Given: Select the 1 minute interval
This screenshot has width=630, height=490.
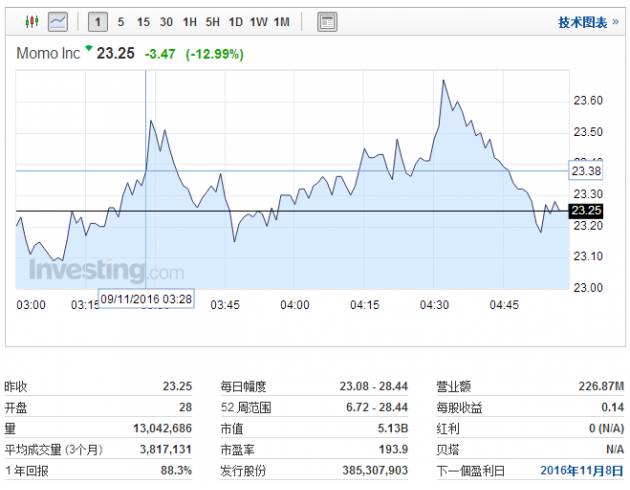Looking at the screenshot, I should click(98, 22).
